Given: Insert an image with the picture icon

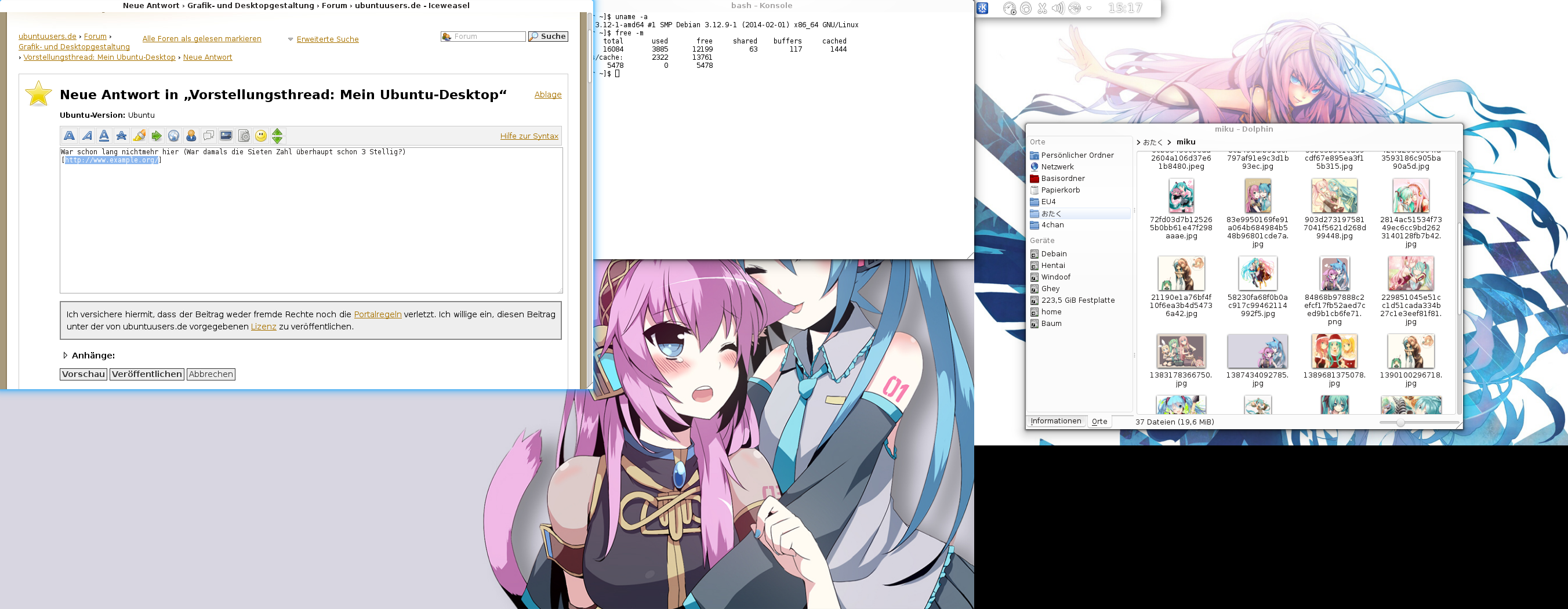Looking at the screenshot, I should [226, 136].
